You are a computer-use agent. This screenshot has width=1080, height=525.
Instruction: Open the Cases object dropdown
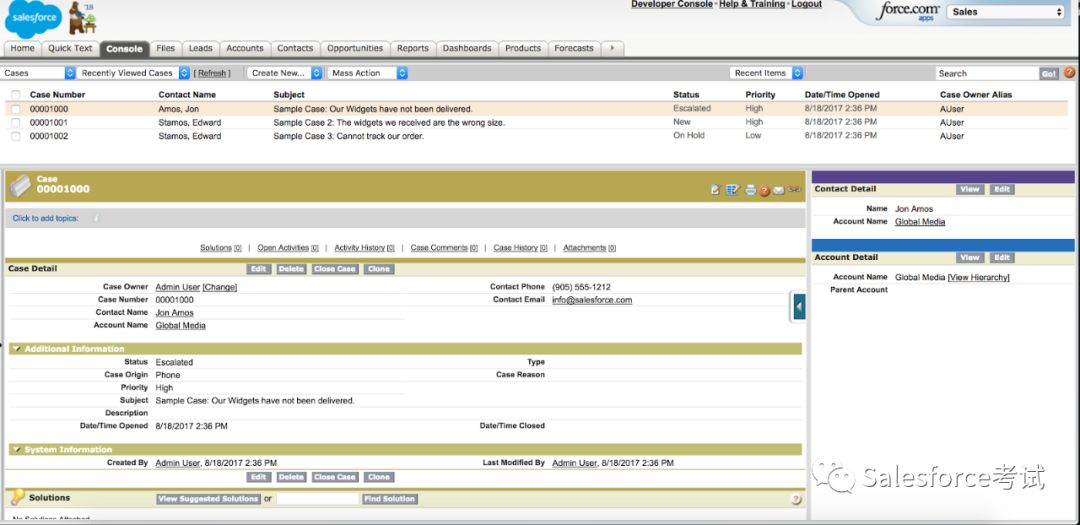[38, 73]
